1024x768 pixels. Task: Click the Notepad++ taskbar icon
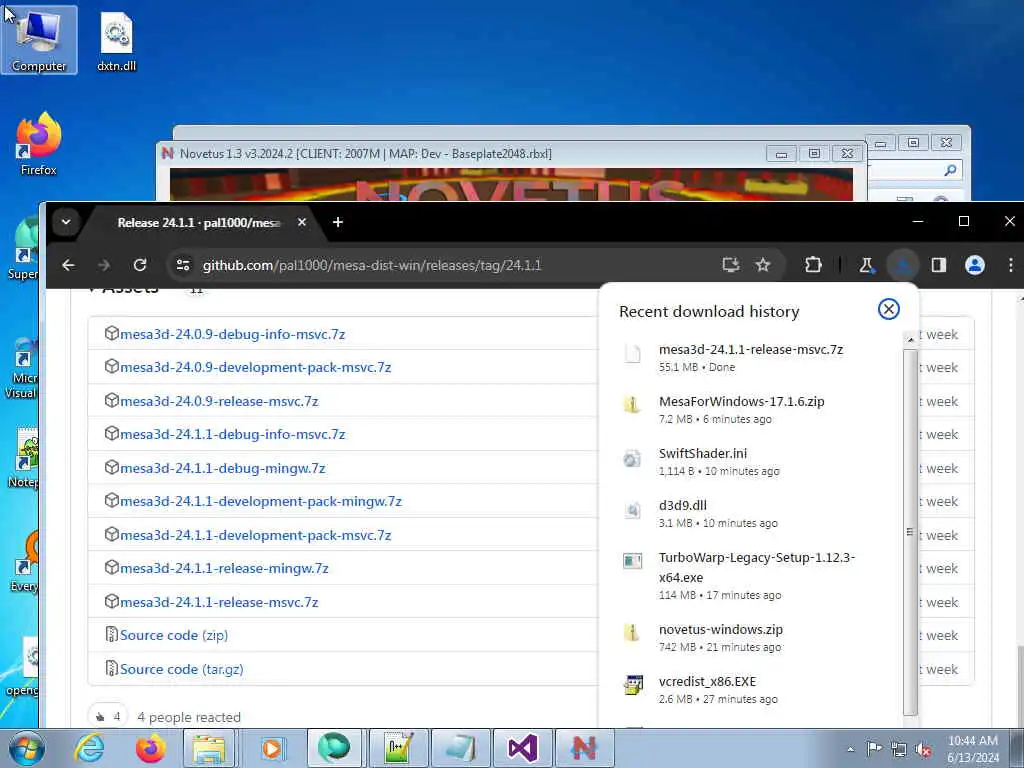[x=398, y=748]
